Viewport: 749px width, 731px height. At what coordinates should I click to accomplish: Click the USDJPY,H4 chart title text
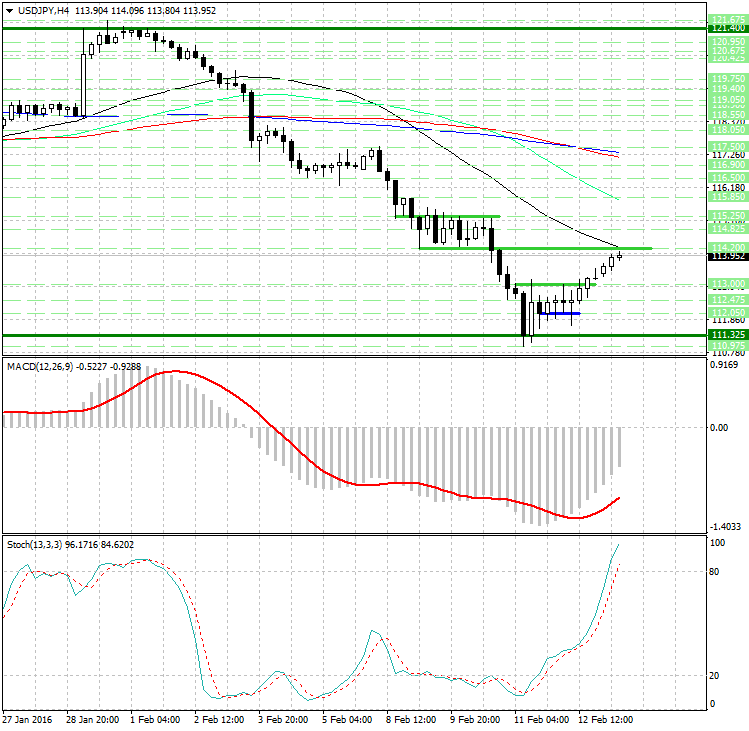(43, 11)
